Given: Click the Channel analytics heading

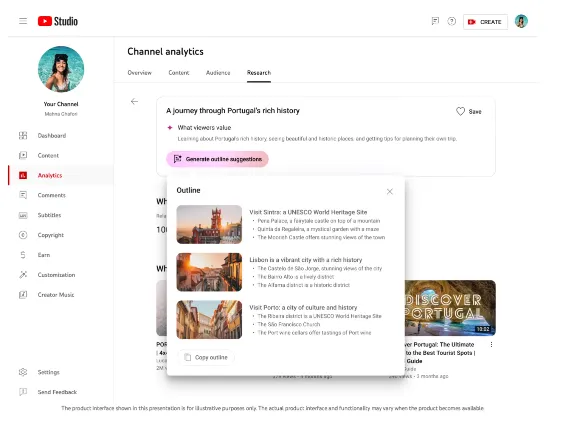Looking at the screenshot, I should (165, 52).
